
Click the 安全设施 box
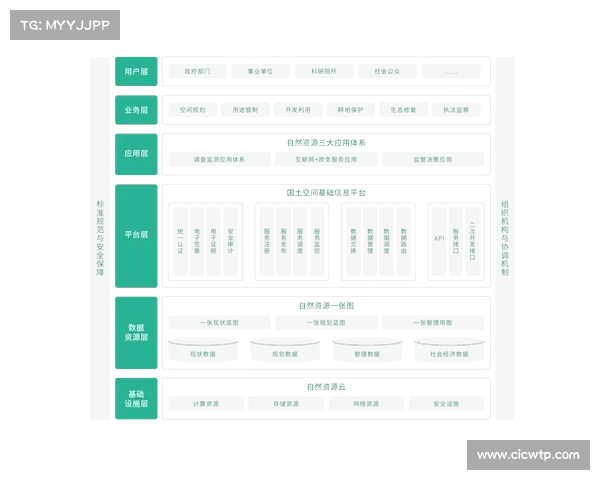pyautogui.click(x=447, y=404)
